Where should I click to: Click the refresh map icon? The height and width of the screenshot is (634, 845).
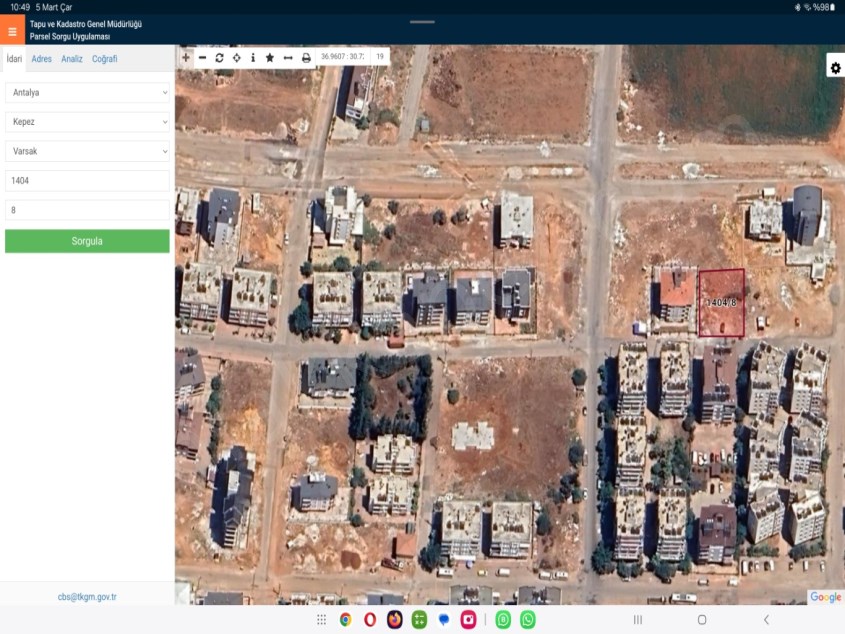coord(220,58)
